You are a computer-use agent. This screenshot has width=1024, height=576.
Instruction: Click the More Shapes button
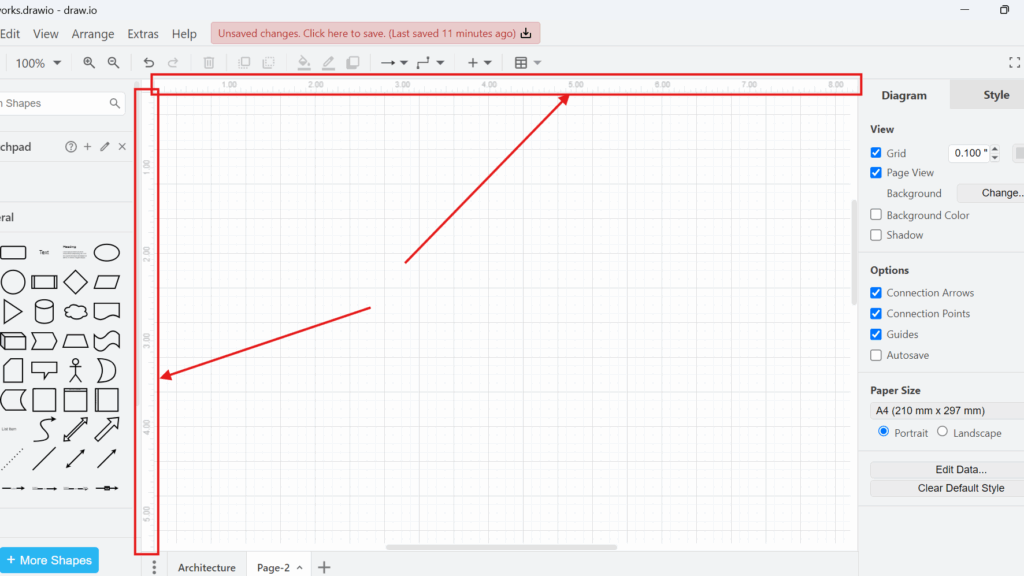[x=50, y=560]
